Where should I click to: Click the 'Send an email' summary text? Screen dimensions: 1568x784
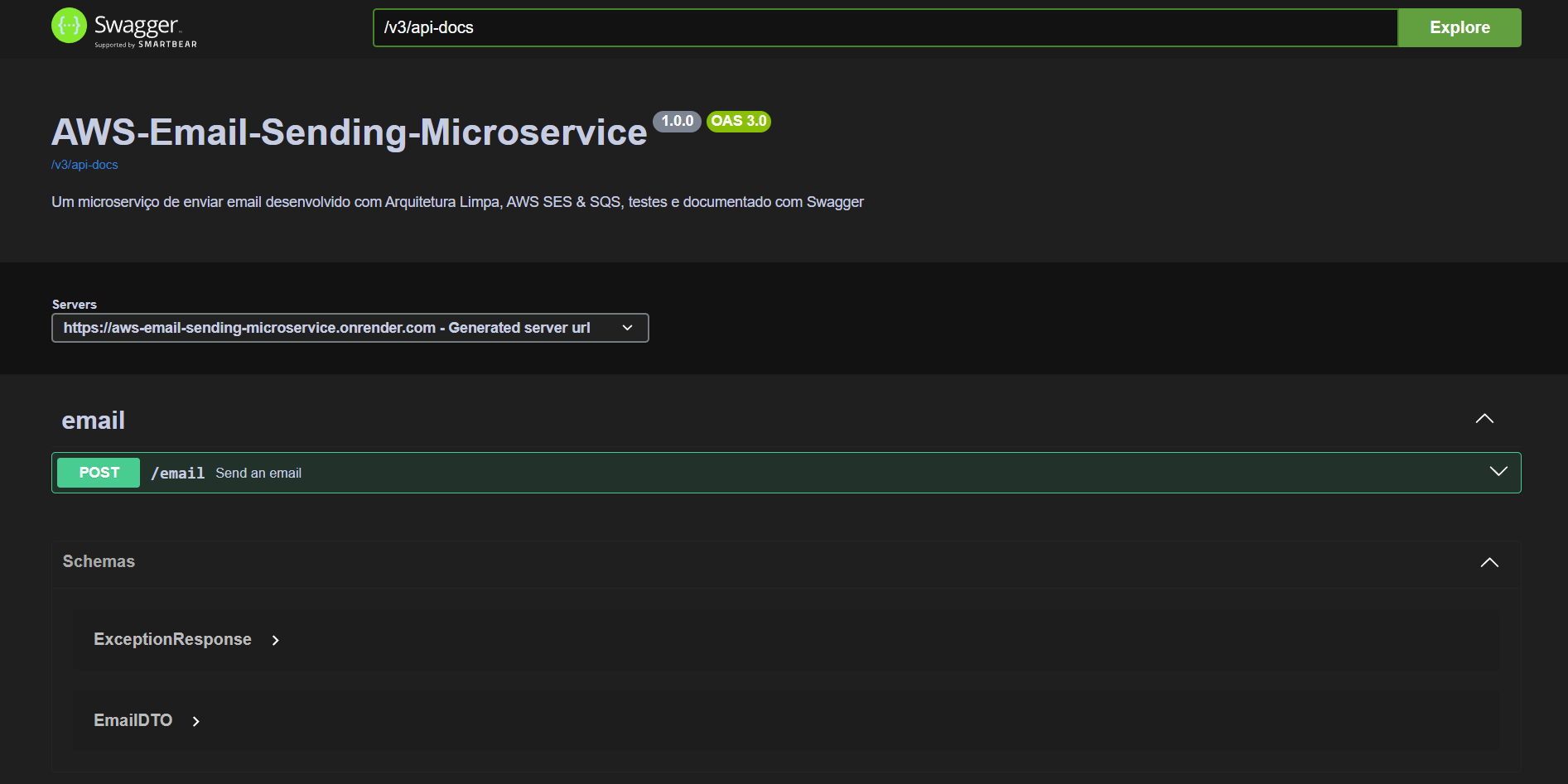258,473
